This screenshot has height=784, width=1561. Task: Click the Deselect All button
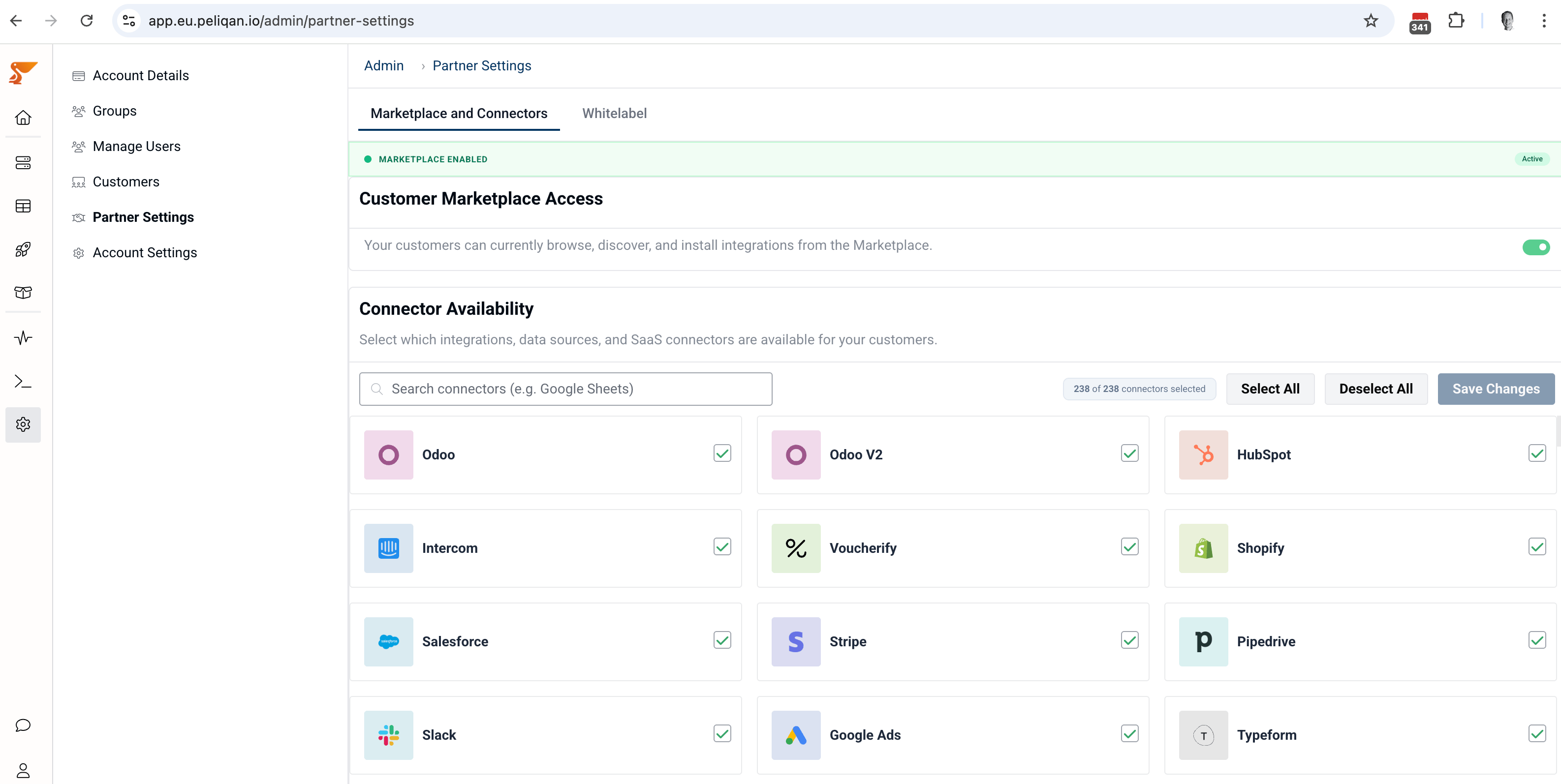pos(1375,389)
